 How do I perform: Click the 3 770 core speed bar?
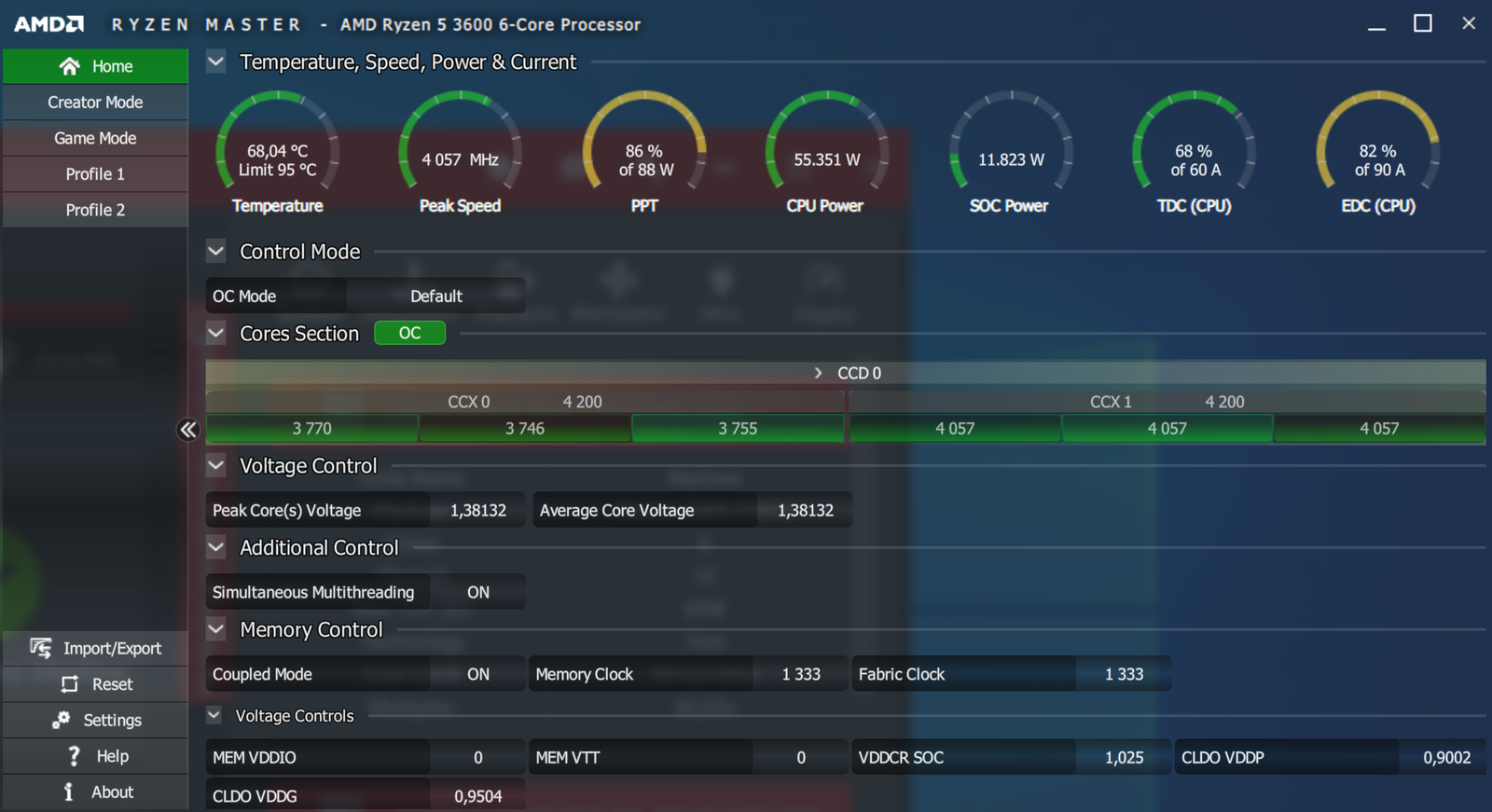point(311,429)
